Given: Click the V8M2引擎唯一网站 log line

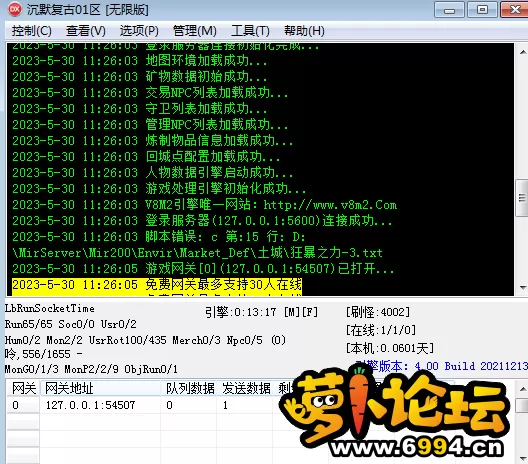Looking at the screenshot, I should point(205,205).
